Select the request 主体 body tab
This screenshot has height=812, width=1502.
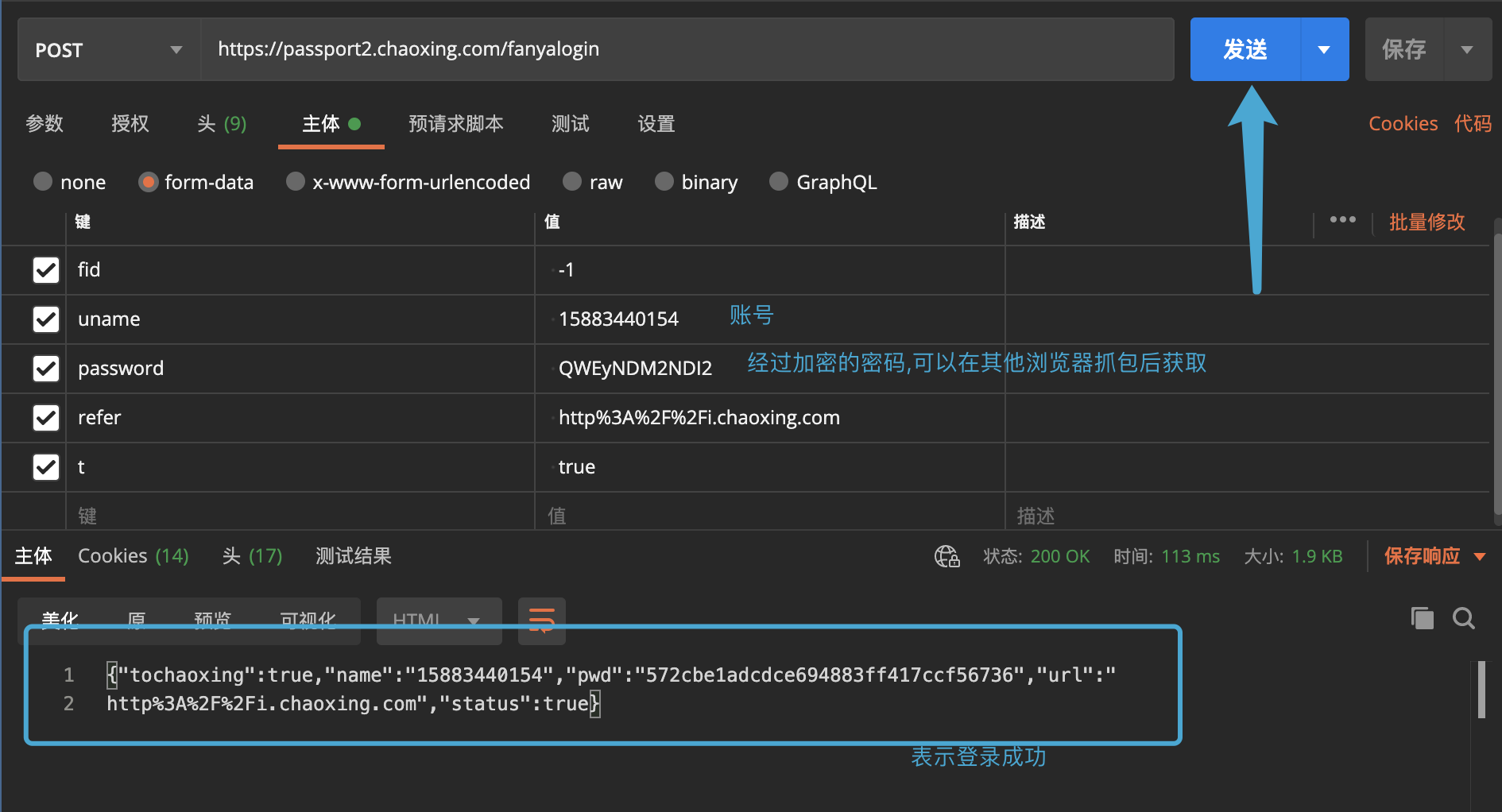pos(331,124)
